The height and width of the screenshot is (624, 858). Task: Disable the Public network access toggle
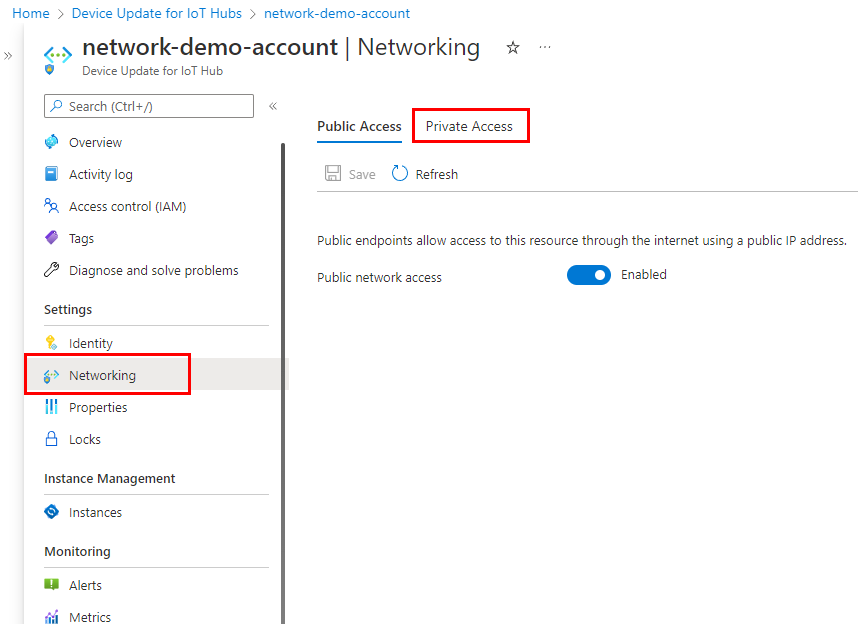coord(589,274)
